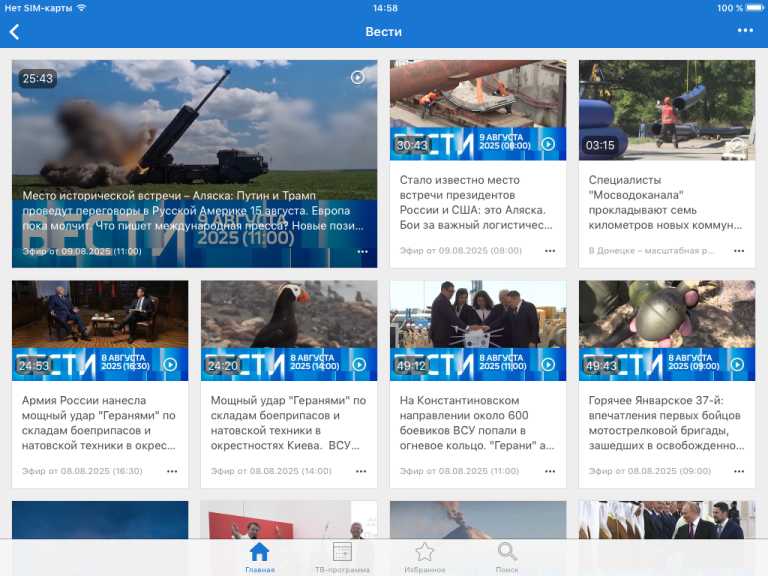Open headline 'Специалисты "Мосводоканала" прокладывают'
This screenshot has width=768, height=576.
pyautogui.click(x=665, y=202)
